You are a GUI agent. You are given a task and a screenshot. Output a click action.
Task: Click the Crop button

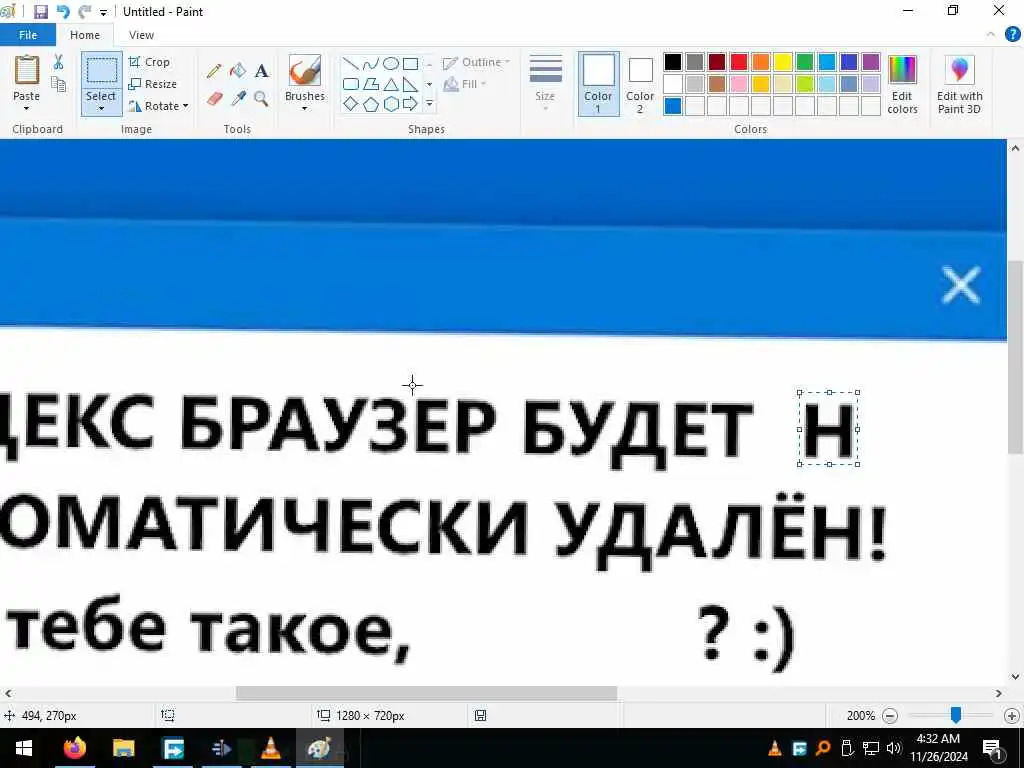pos(150,62)
